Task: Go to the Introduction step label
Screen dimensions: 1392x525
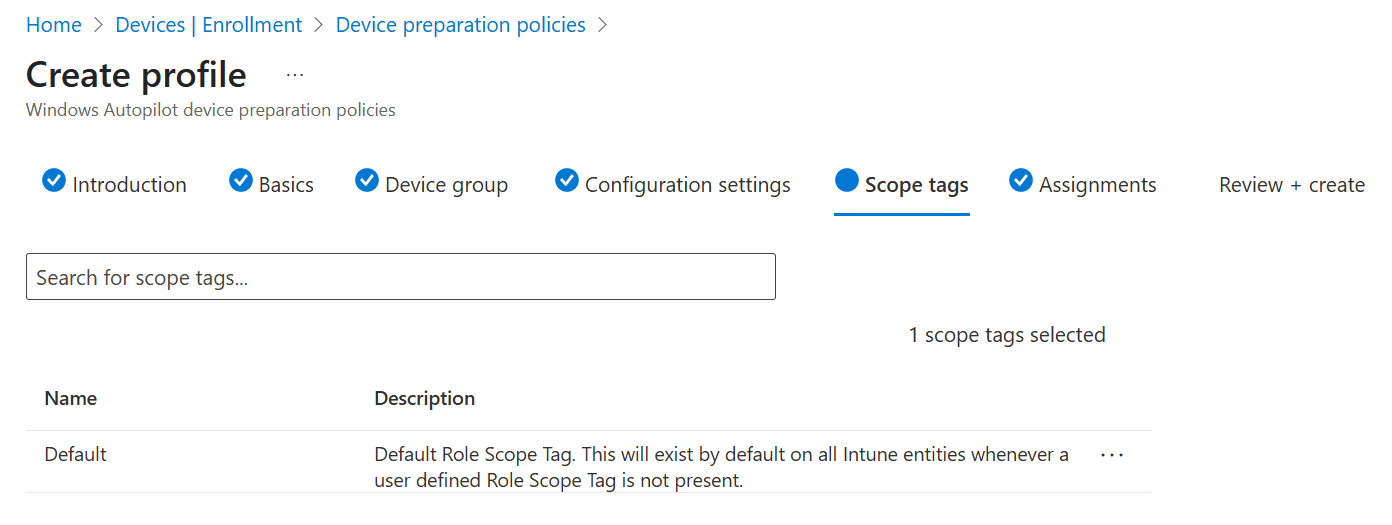Action: click(x=129, y=185)
